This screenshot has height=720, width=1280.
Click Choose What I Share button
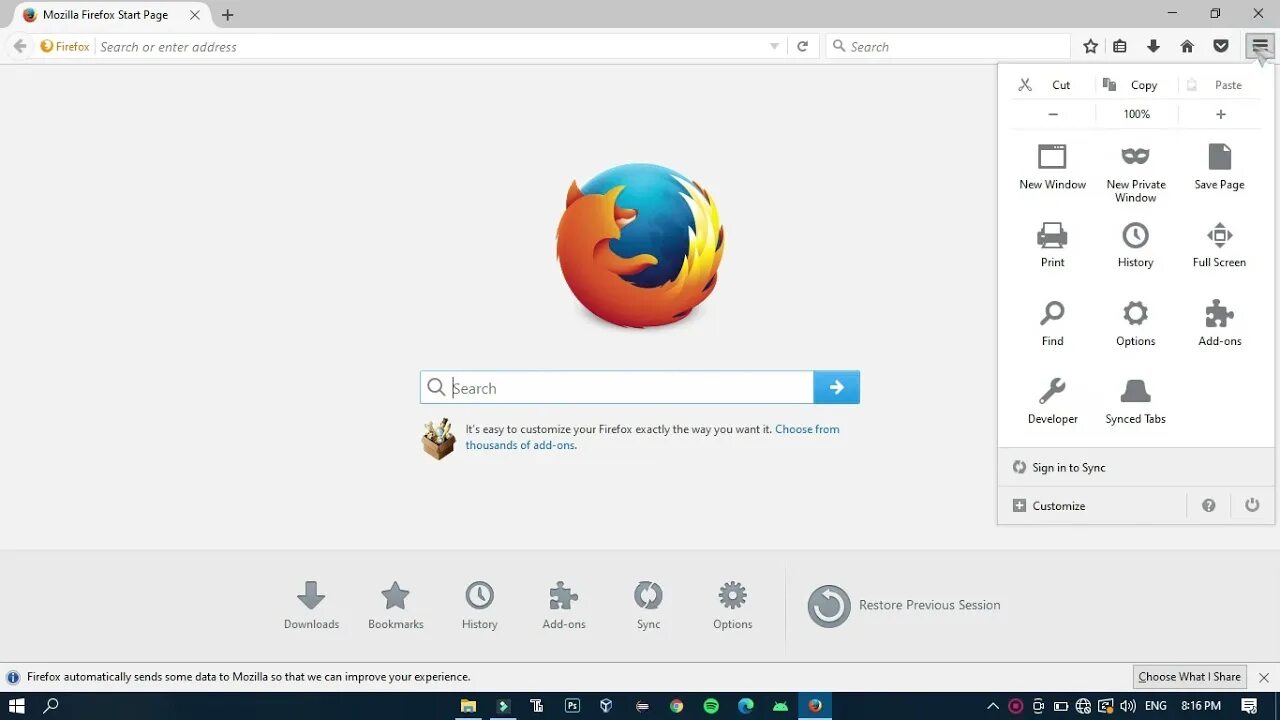1189,677
